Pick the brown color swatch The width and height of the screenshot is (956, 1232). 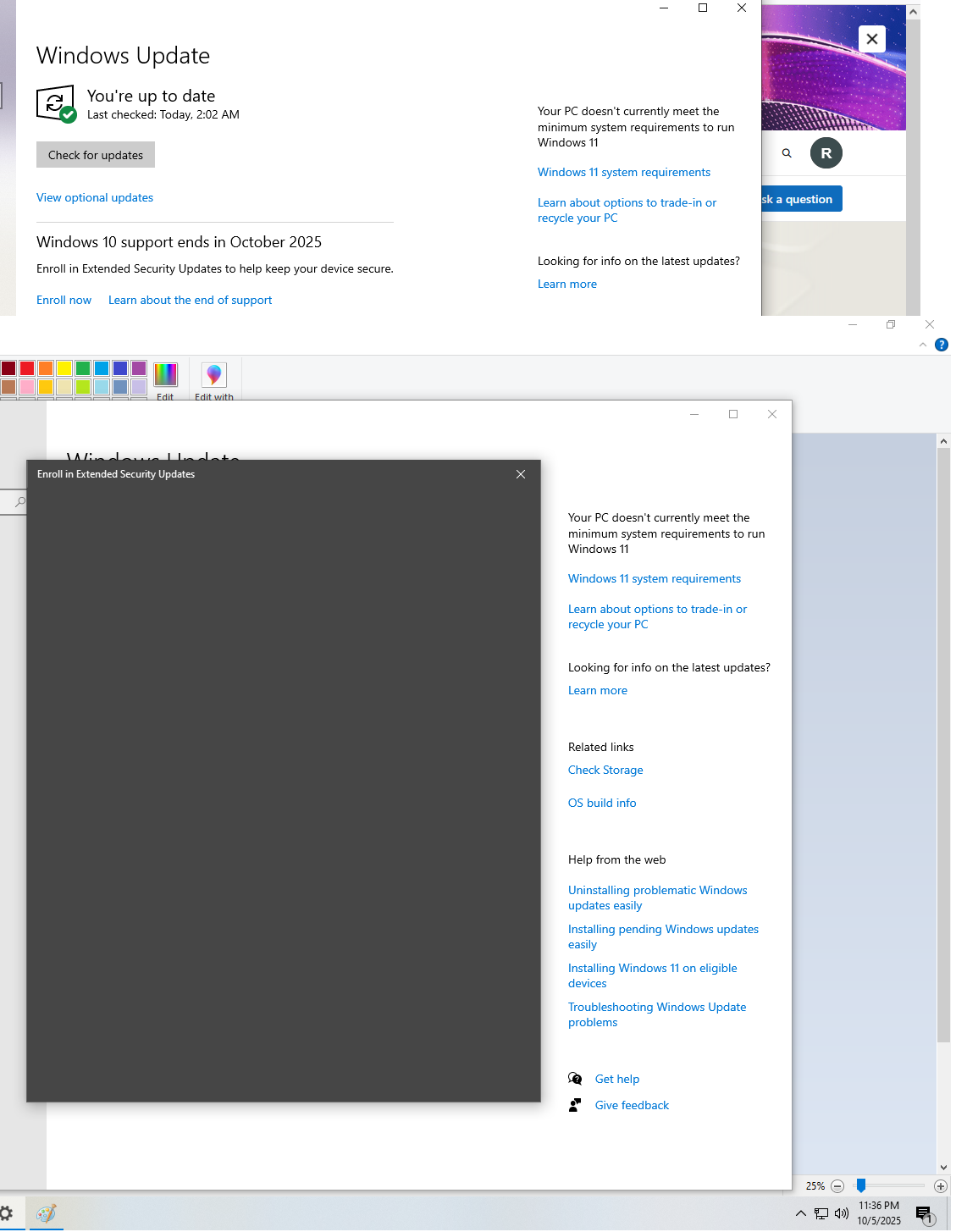pyautogui.click(x=8, y=386)
